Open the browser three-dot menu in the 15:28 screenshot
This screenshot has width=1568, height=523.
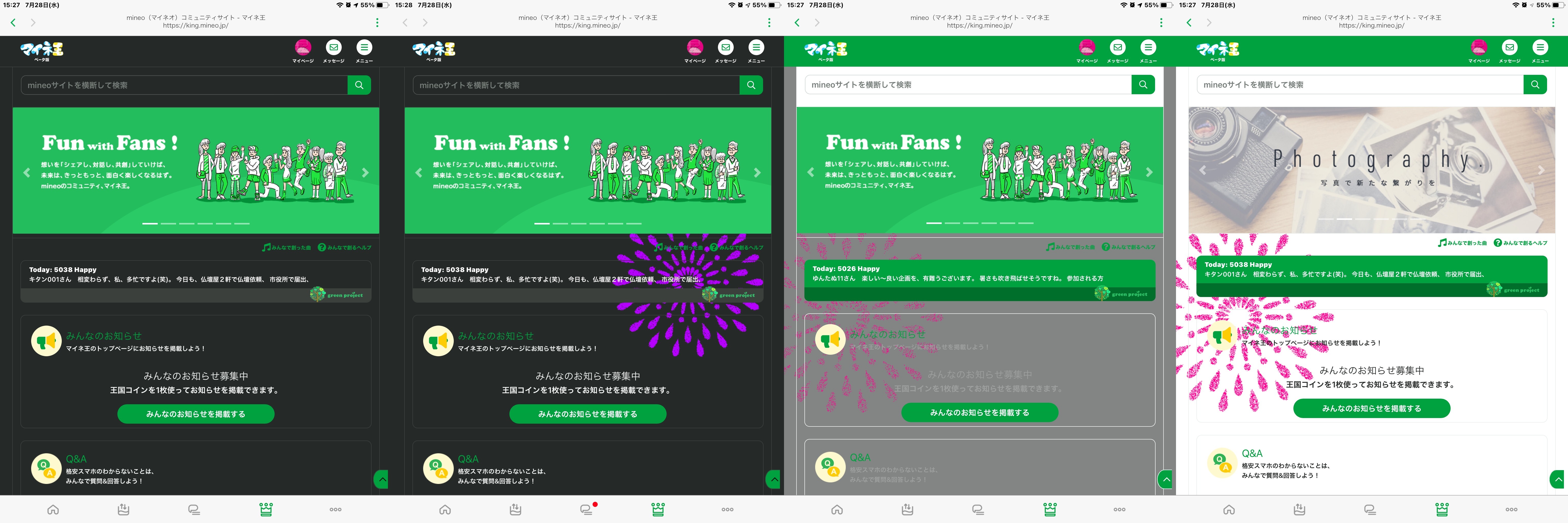769,22
